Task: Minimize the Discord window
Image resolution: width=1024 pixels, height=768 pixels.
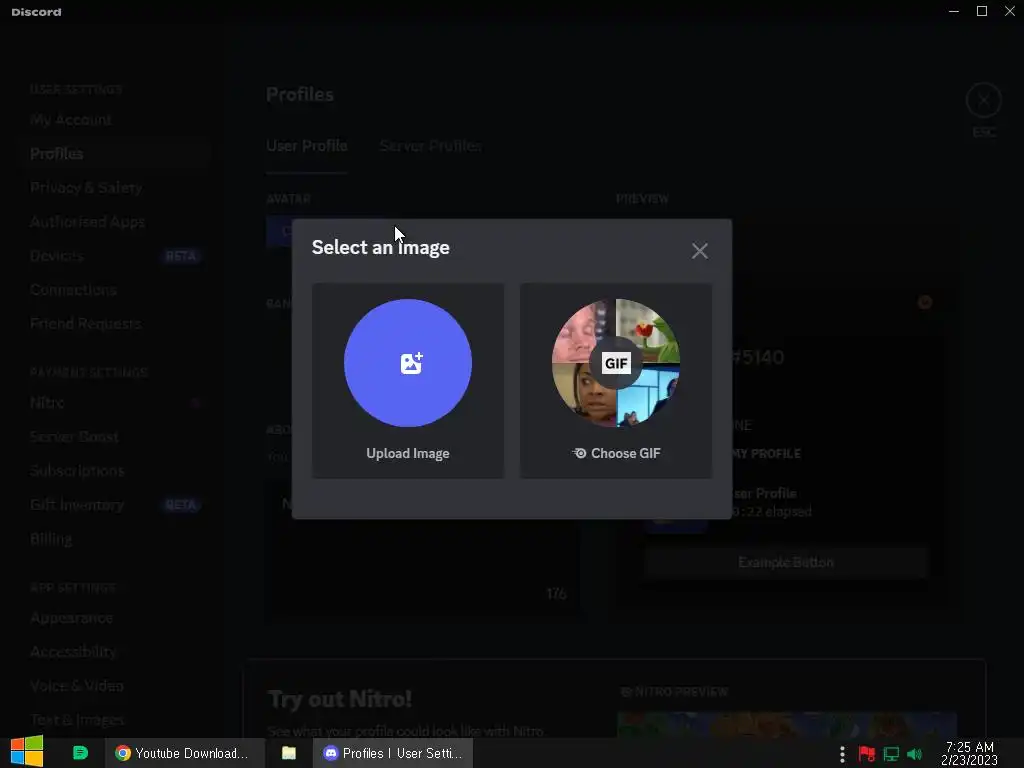Action: click(954, 11)
